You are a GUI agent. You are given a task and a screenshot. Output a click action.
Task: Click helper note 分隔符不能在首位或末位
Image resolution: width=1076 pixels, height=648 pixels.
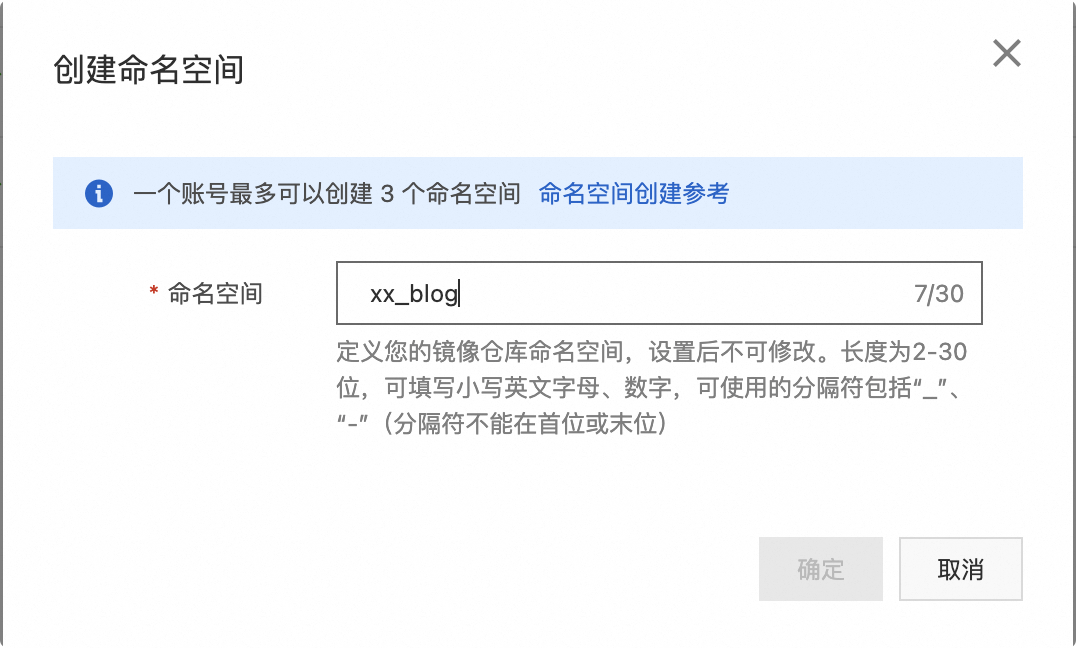click(530, 424)
